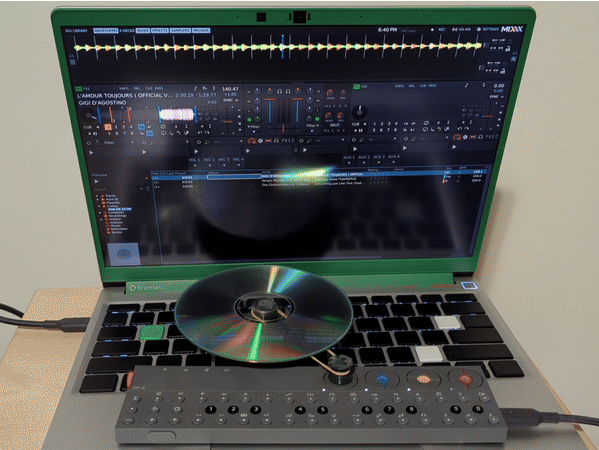599x450 pixels.
Task: Click the left deck CUE button
Action: coord(87,127)
